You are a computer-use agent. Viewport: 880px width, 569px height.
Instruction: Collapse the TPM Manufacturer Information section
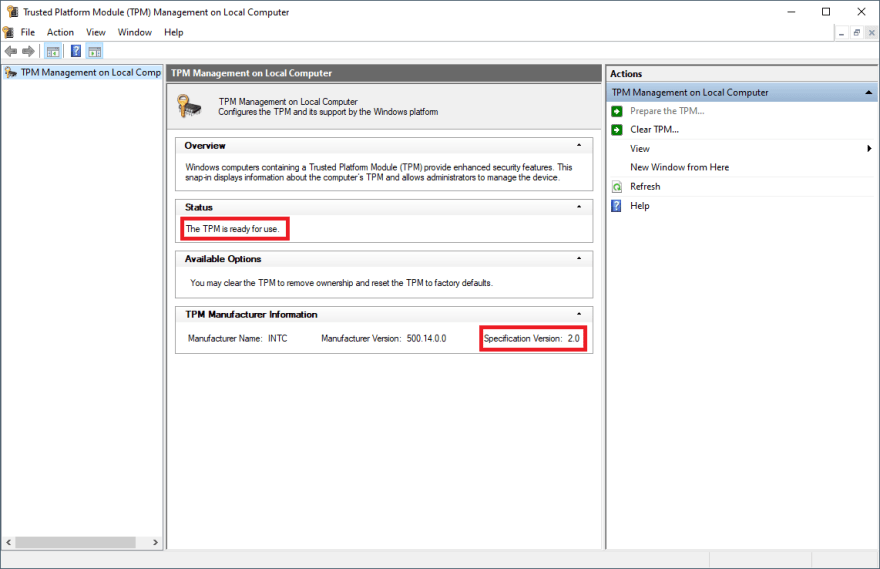(x=579, y=314)
